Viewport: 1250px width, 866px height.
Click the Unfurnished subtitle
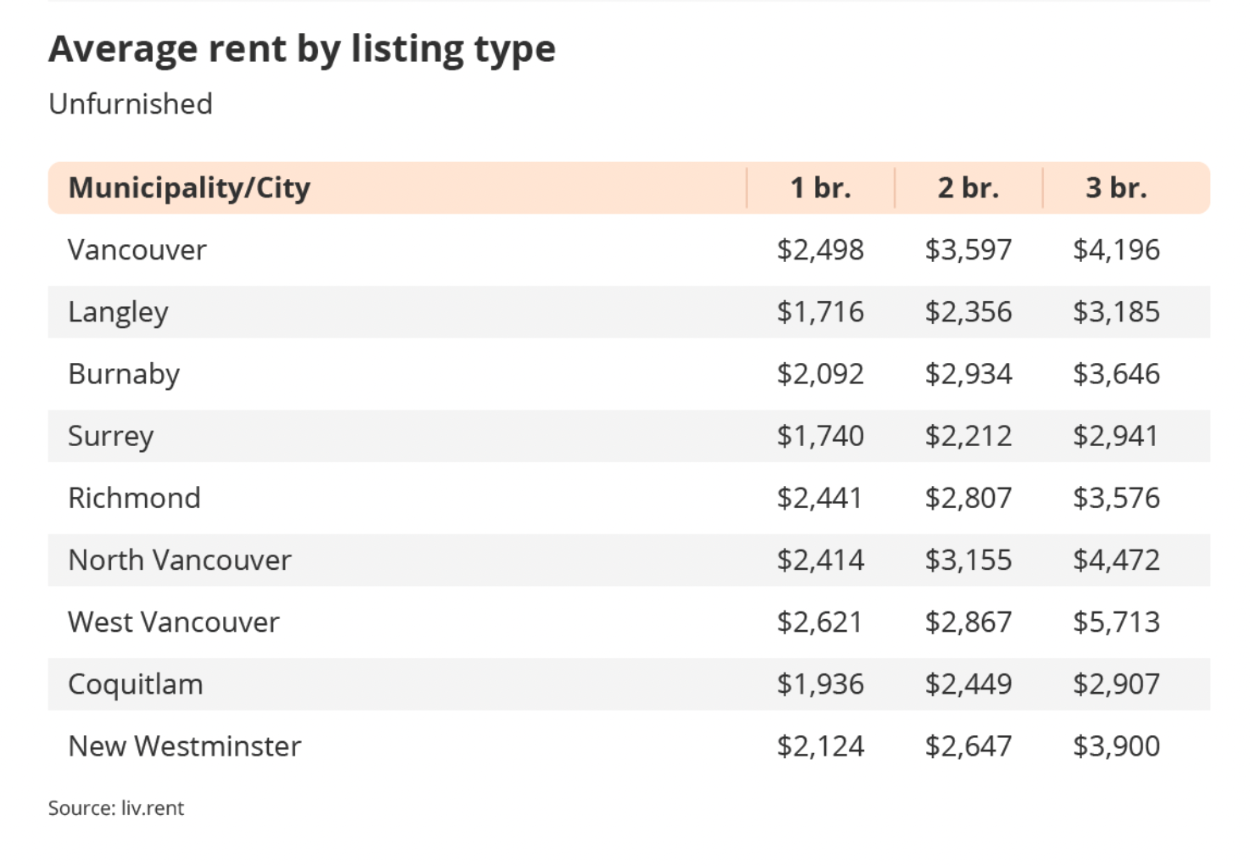[131, 104]
